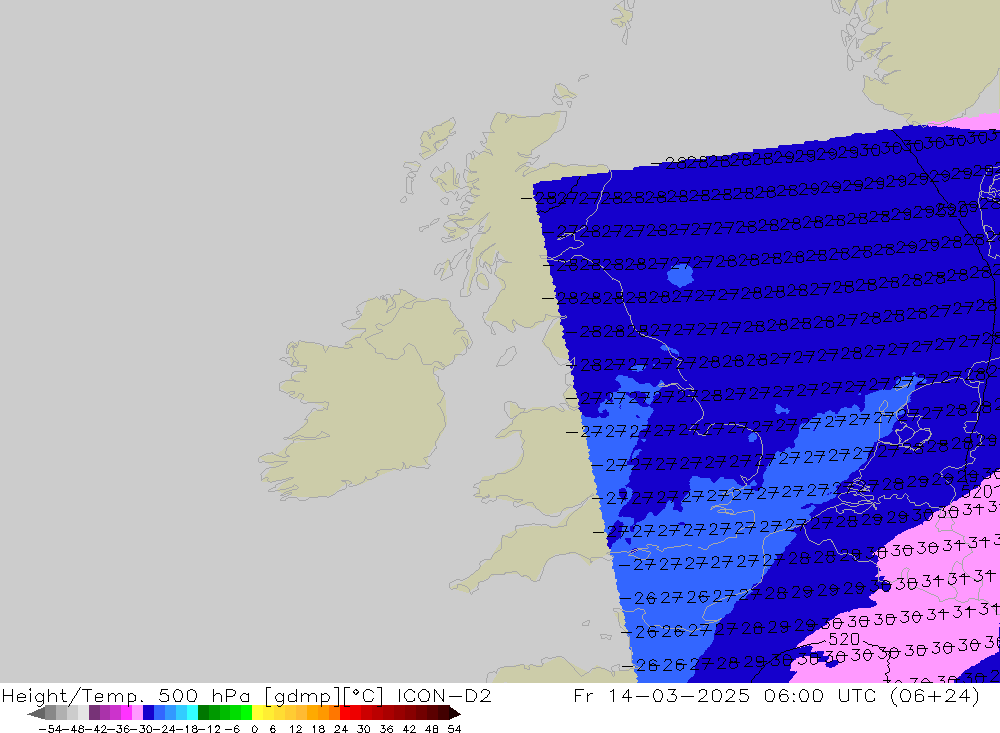Image resolution: width=1000 pixels, height=733 pixels.
Task: Click the legend value '54' at the far end
Action: click(x=454, y=729)
